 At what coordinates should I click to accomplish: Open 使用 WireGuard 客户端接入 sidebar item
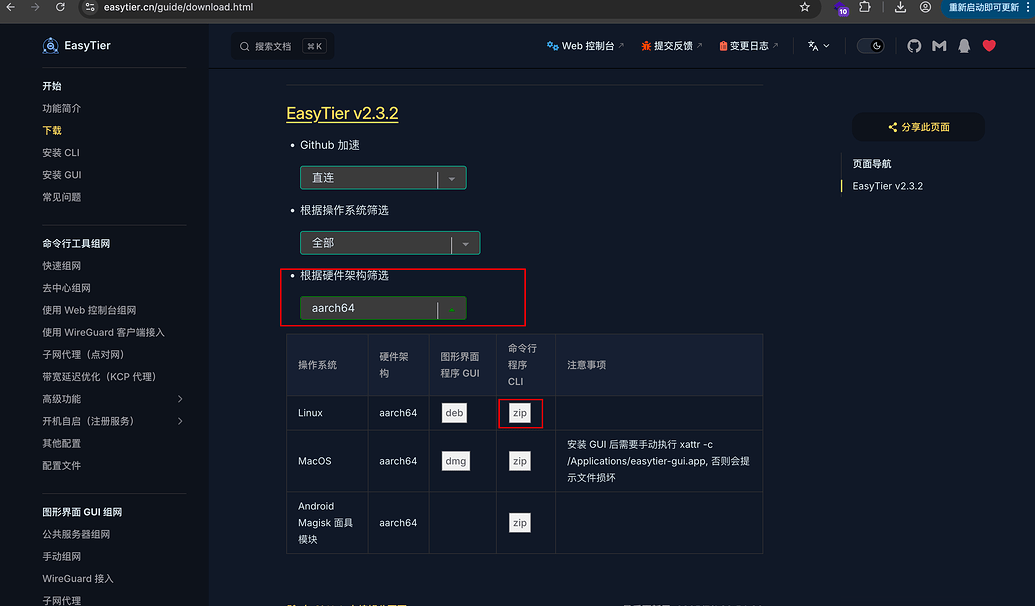click(103, 333)
